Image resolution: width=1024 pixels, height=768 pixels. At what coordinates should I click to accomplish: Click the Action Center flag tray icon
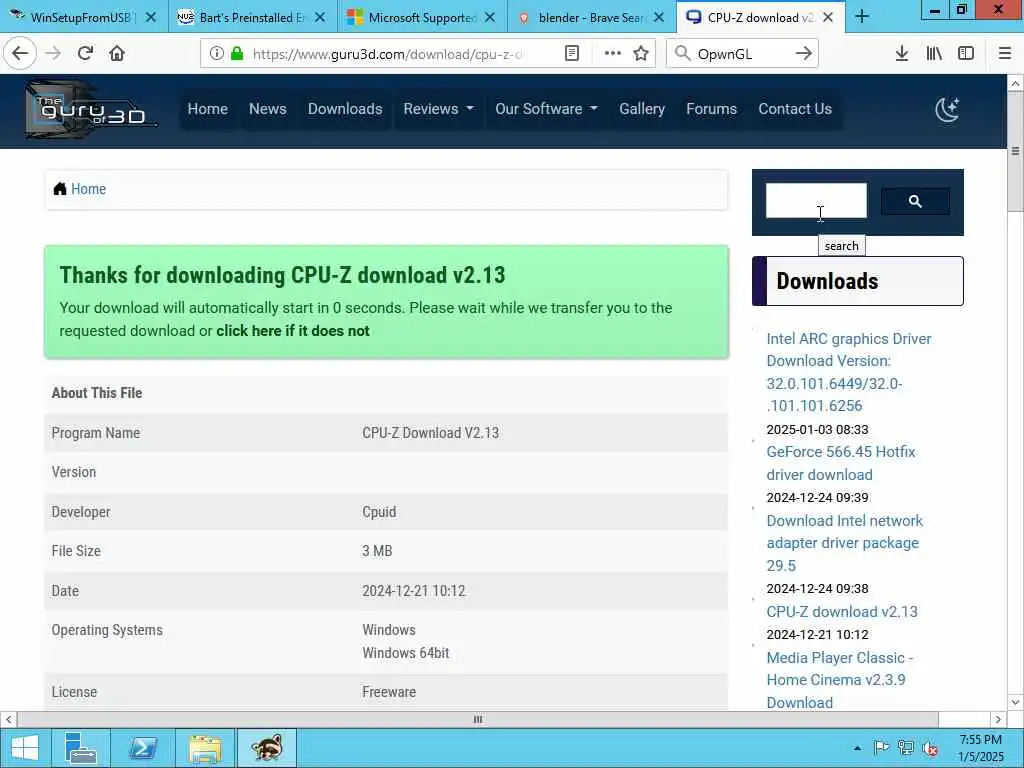point(881,748)
